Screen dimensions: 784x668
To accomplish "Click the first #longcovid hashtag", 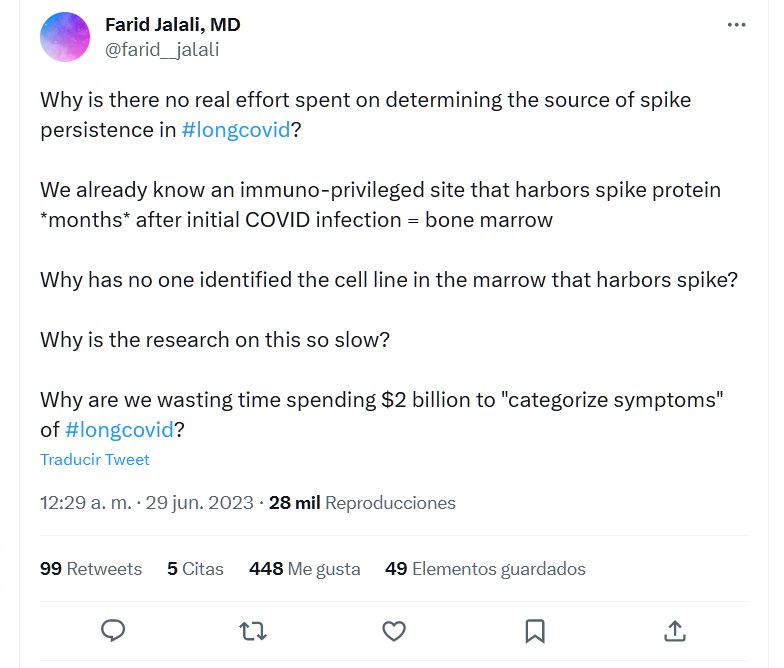I will (235, 131).
